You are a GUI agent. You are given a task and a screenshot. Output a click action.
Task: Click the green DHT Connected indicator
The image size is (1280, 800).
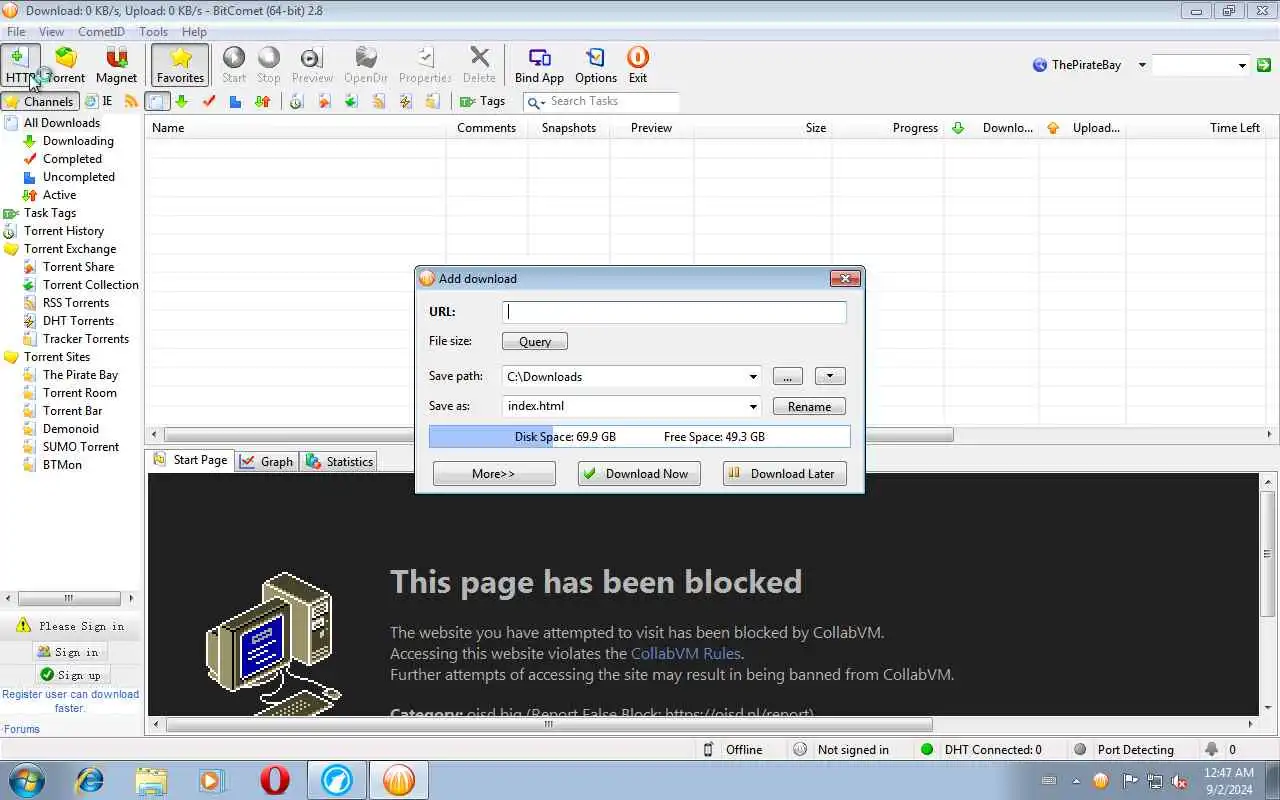(x=927, y=749)
